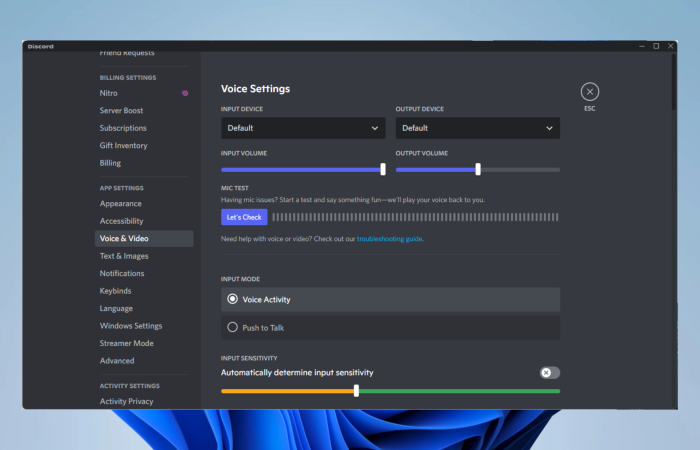The width and height of the screenshot is (700, 450).
Task: Click the input sensitivity slider handle
Action: tap(356, 391)
